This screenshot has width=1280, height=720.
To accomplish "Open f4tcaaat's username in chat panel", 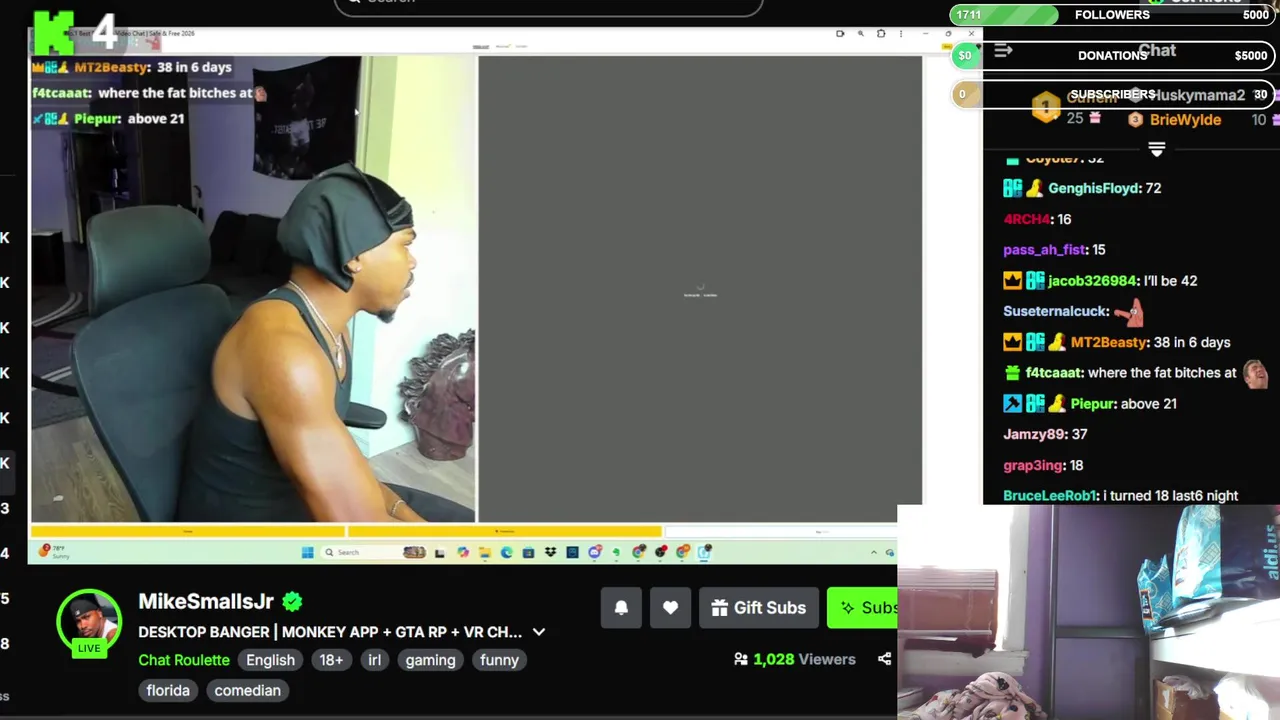I will 1053,373.
